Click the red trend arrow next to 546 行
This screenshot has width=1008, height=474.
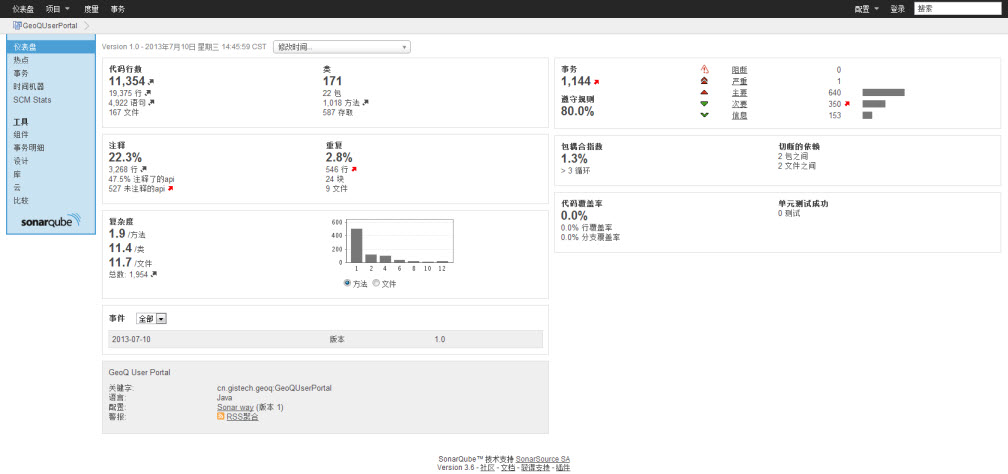pyautogui.click(x=354, y=170)
